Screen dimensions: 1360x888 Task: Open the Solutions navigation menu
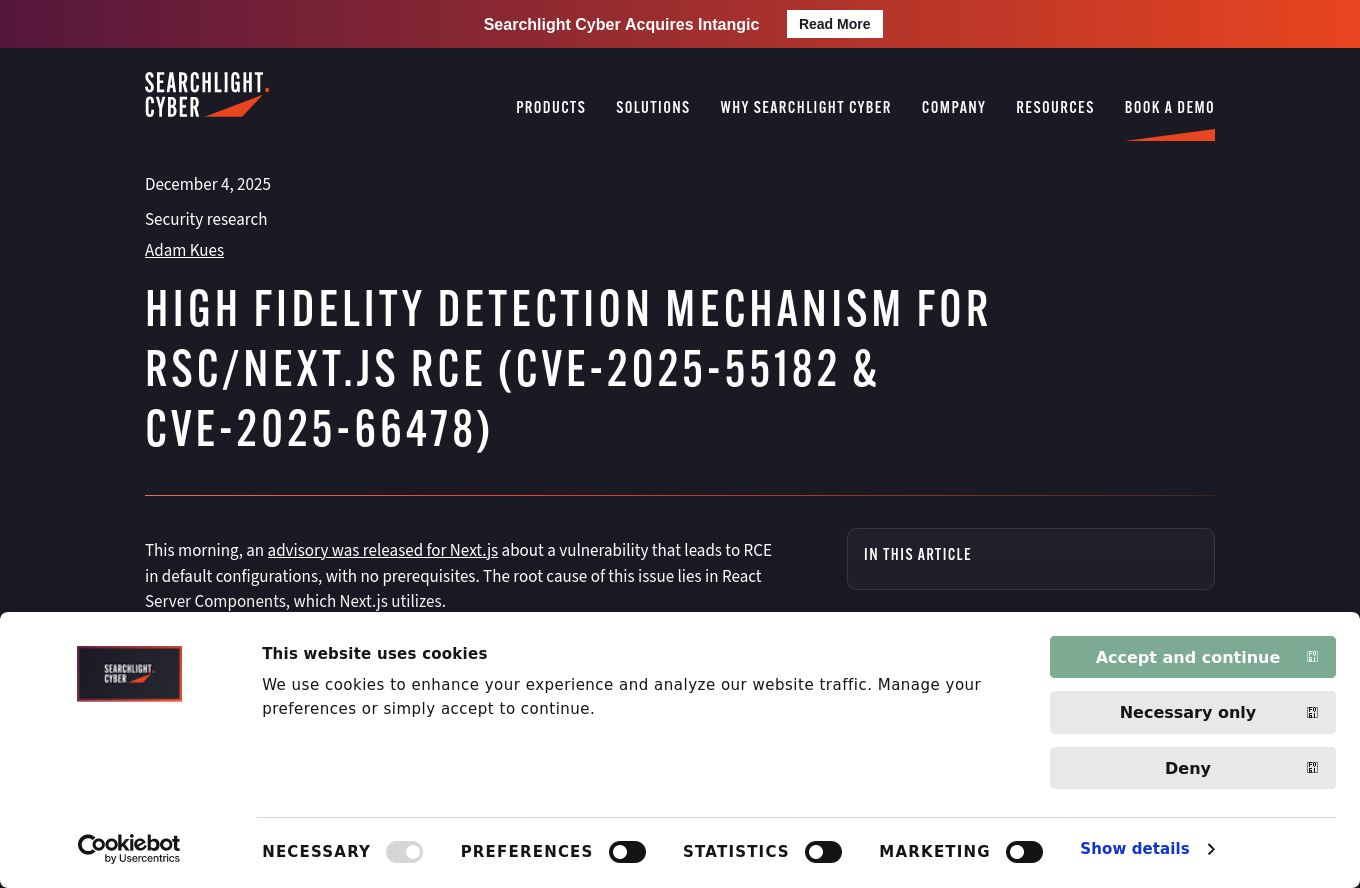pyautogui.click(x=653, y=107)
